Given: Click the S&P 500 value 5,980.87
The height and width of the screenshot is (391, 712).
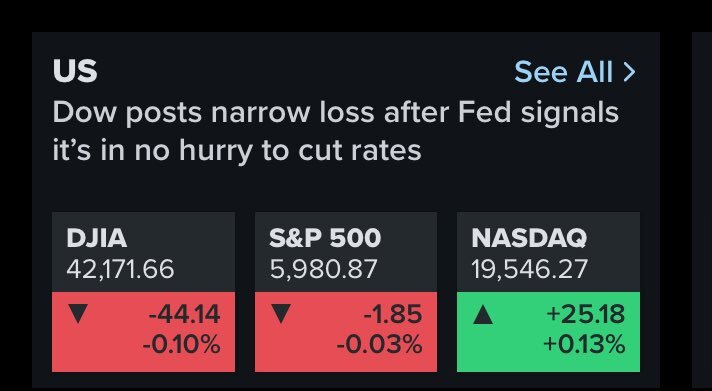Looking at the screenshot, I should (323, 269).
